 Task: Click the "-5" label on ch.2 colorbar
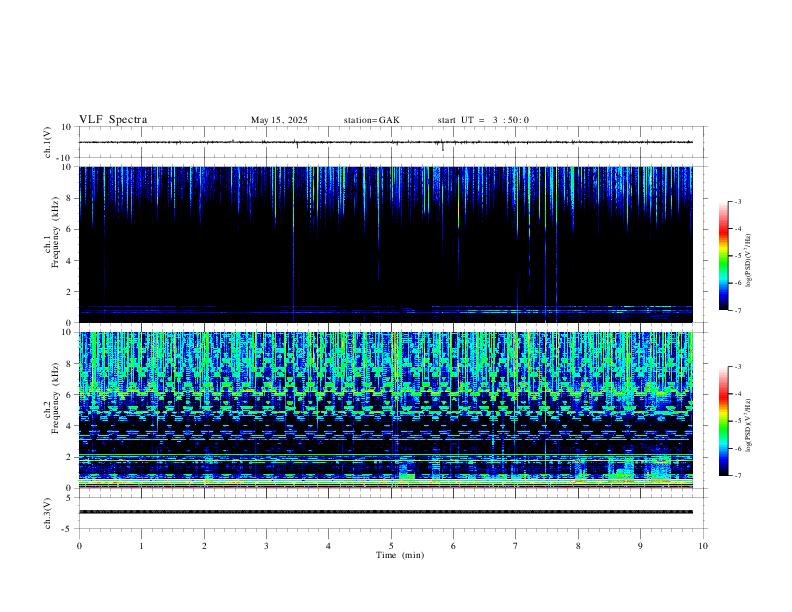(738, 421)
